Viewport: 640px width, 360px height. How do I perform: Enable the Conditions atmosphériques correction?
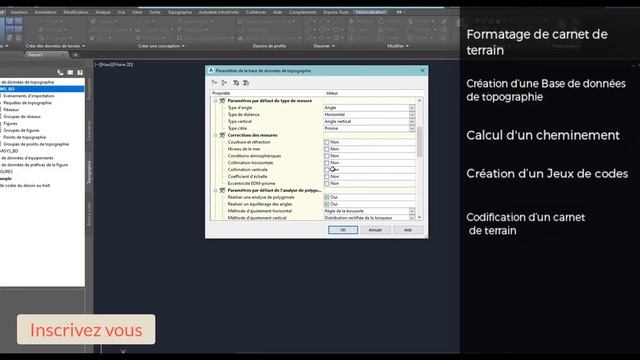point(327,156)
